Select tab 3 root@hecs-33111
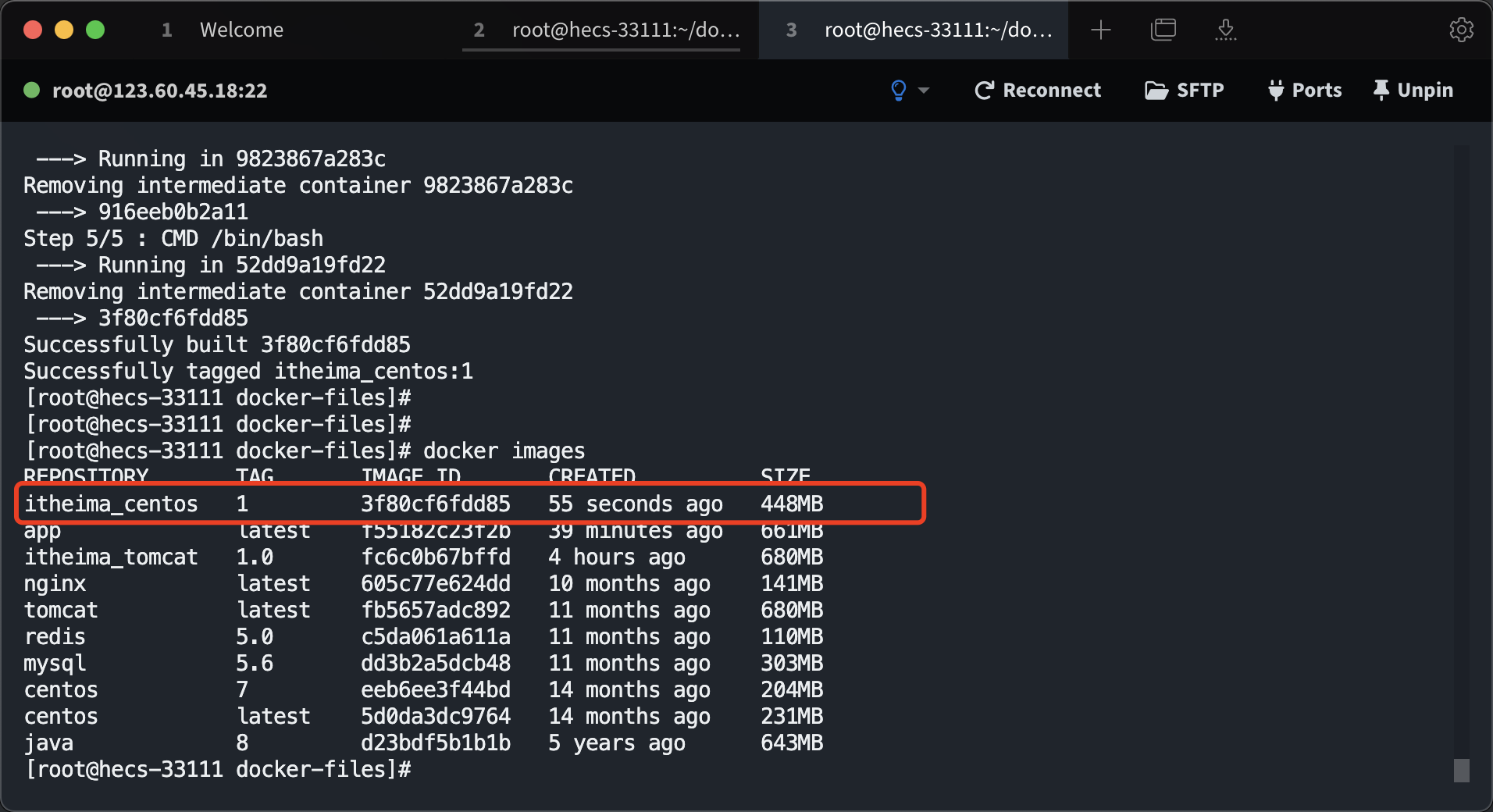Image resolution: width=1493 pixels, height=812 pixels. point(921,30)
